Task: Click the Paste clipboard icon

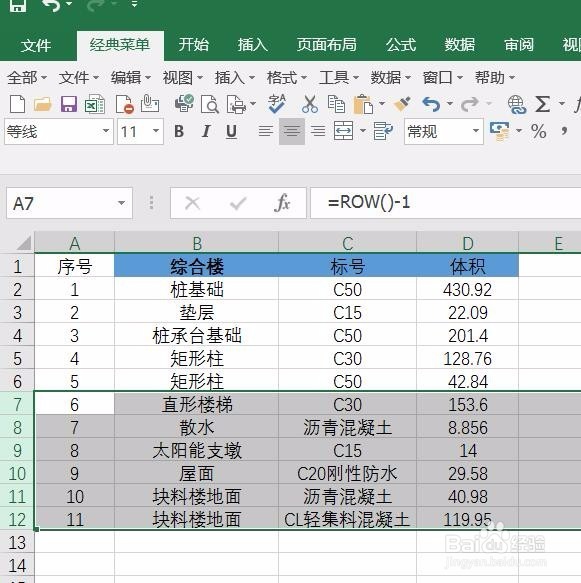Action: [363, 104]
